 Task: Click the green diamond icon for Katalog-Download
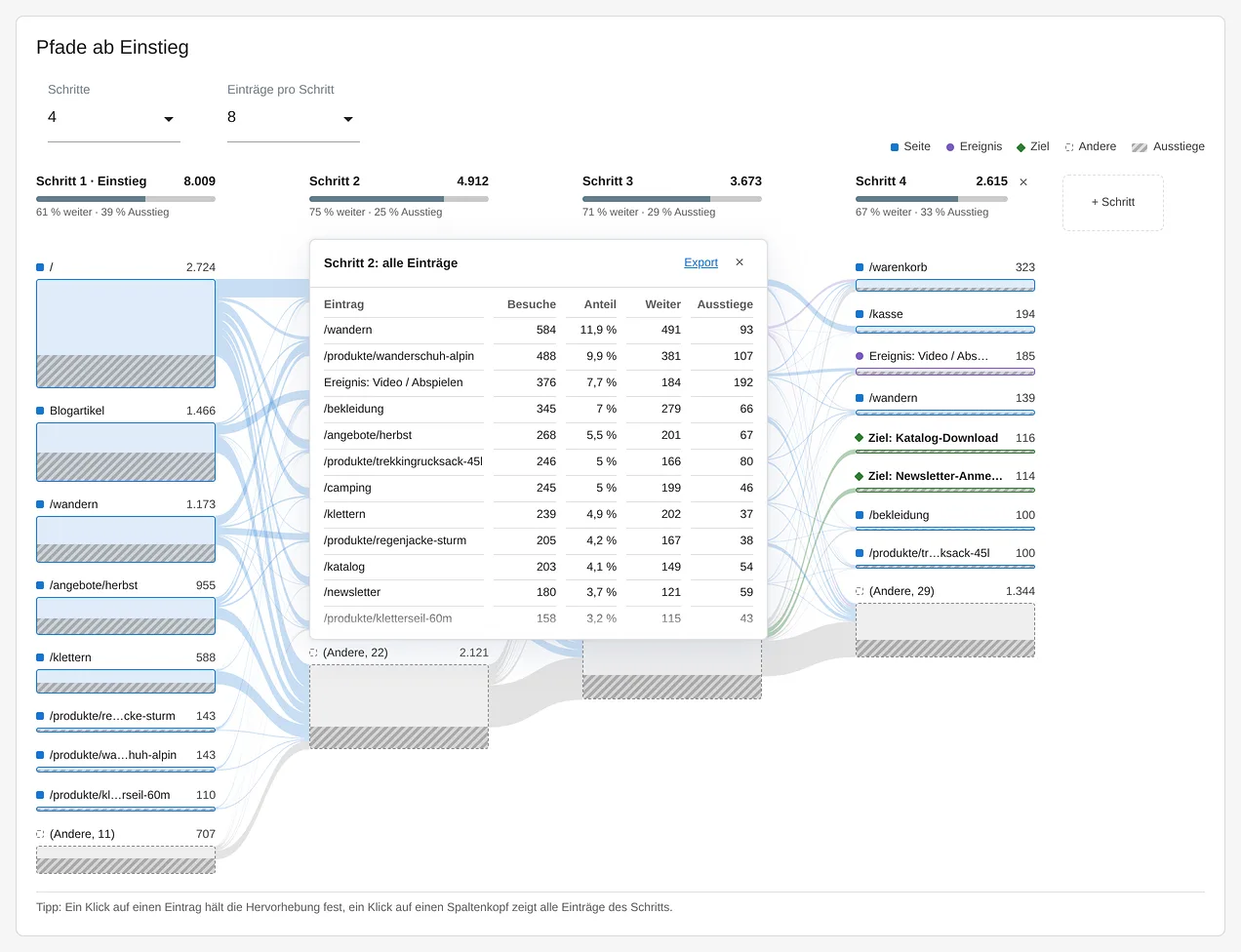[860, 438]
